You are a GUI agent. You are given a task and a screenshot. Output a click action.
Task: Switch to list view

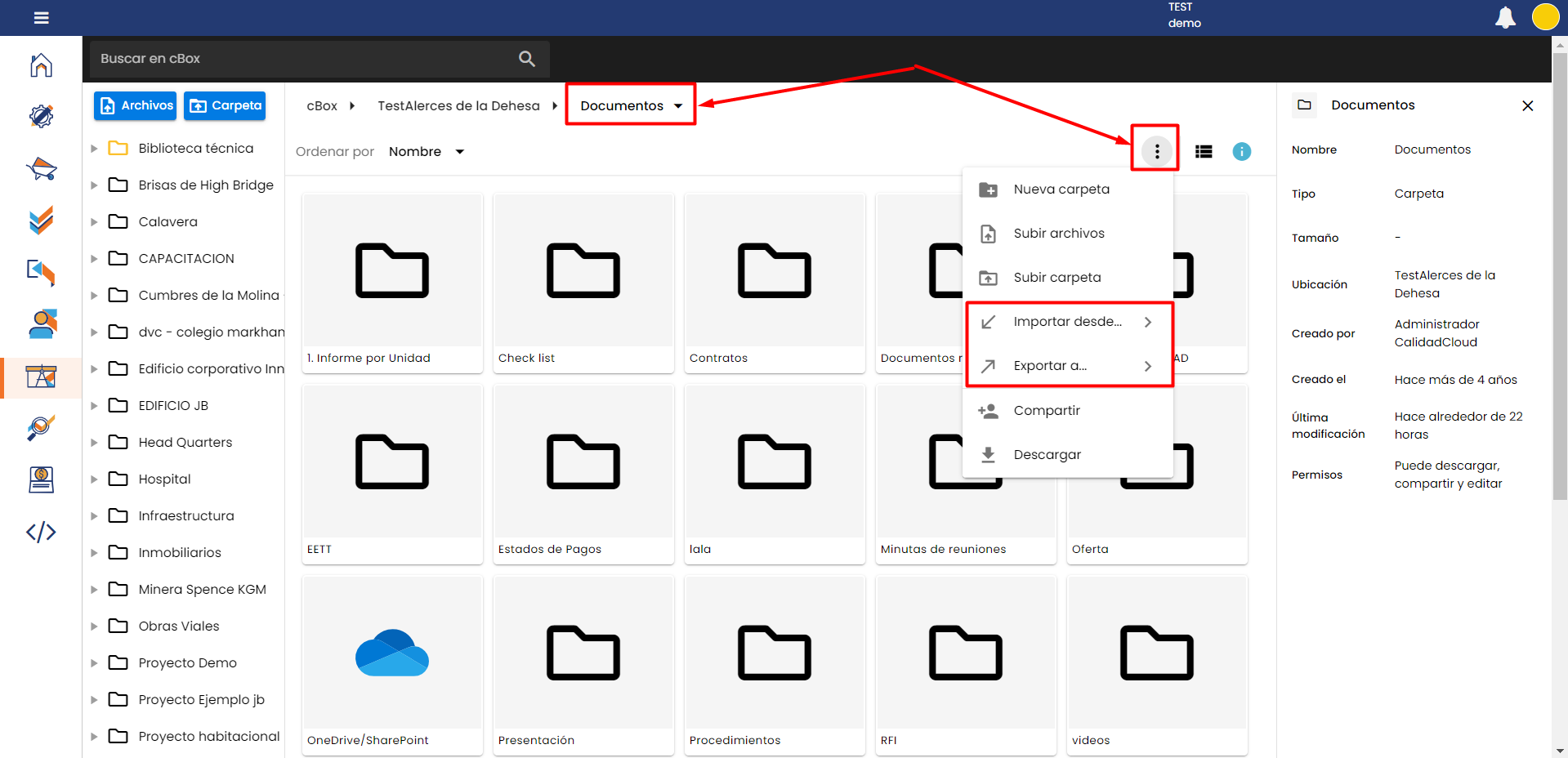click(1203, 151)
